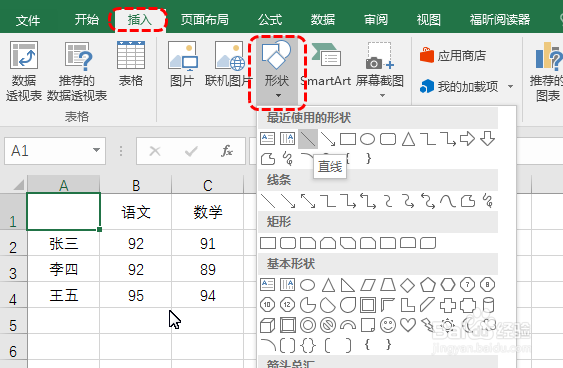Select cell containing 94
563x368 pixels.
pyautogui.click(x=208, y=295)
